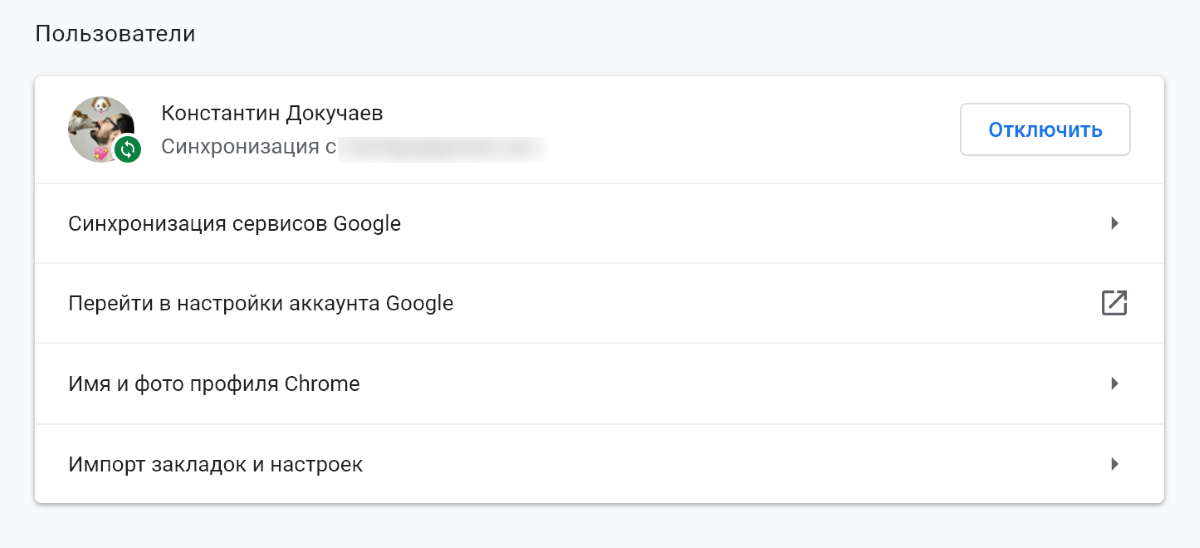The width and height of the screenshot is (1200, 548).
Task: Click the user name "Константин Докучаев"
Action: pyautogui.click(x=272, y=113)
